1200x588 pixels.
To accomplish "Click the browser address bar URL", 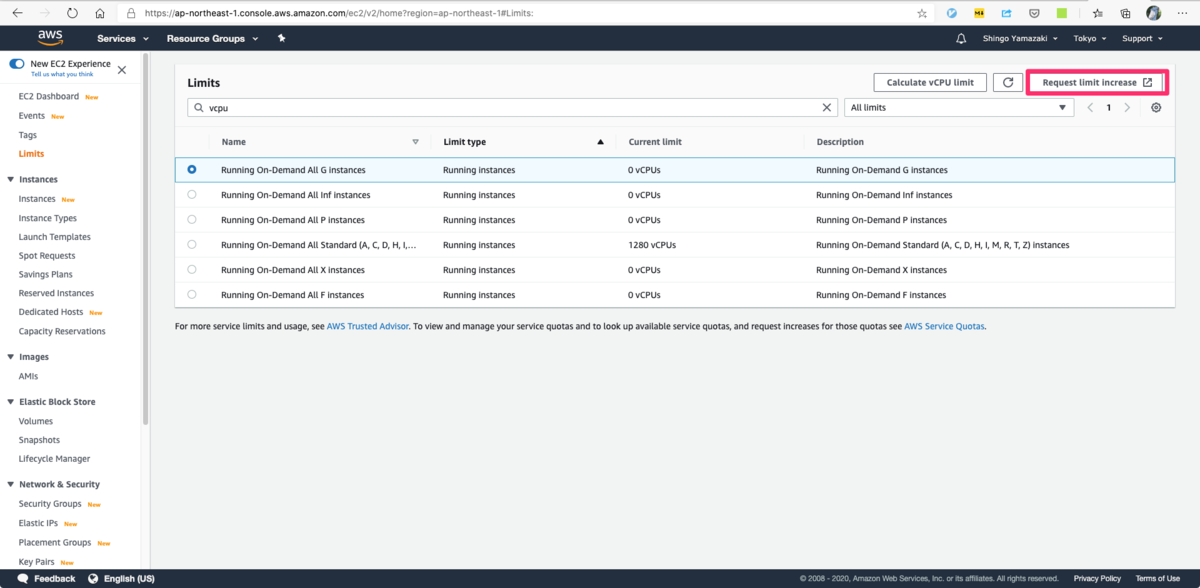I will click(338, 13).
